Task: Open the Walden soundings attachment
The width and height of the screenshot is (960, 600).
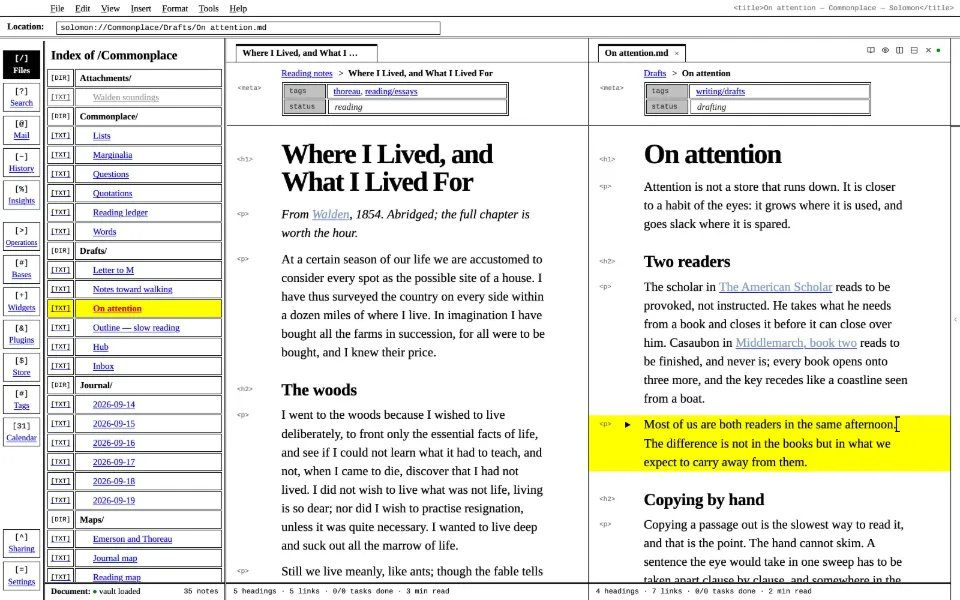Action: tap(126, 97)
